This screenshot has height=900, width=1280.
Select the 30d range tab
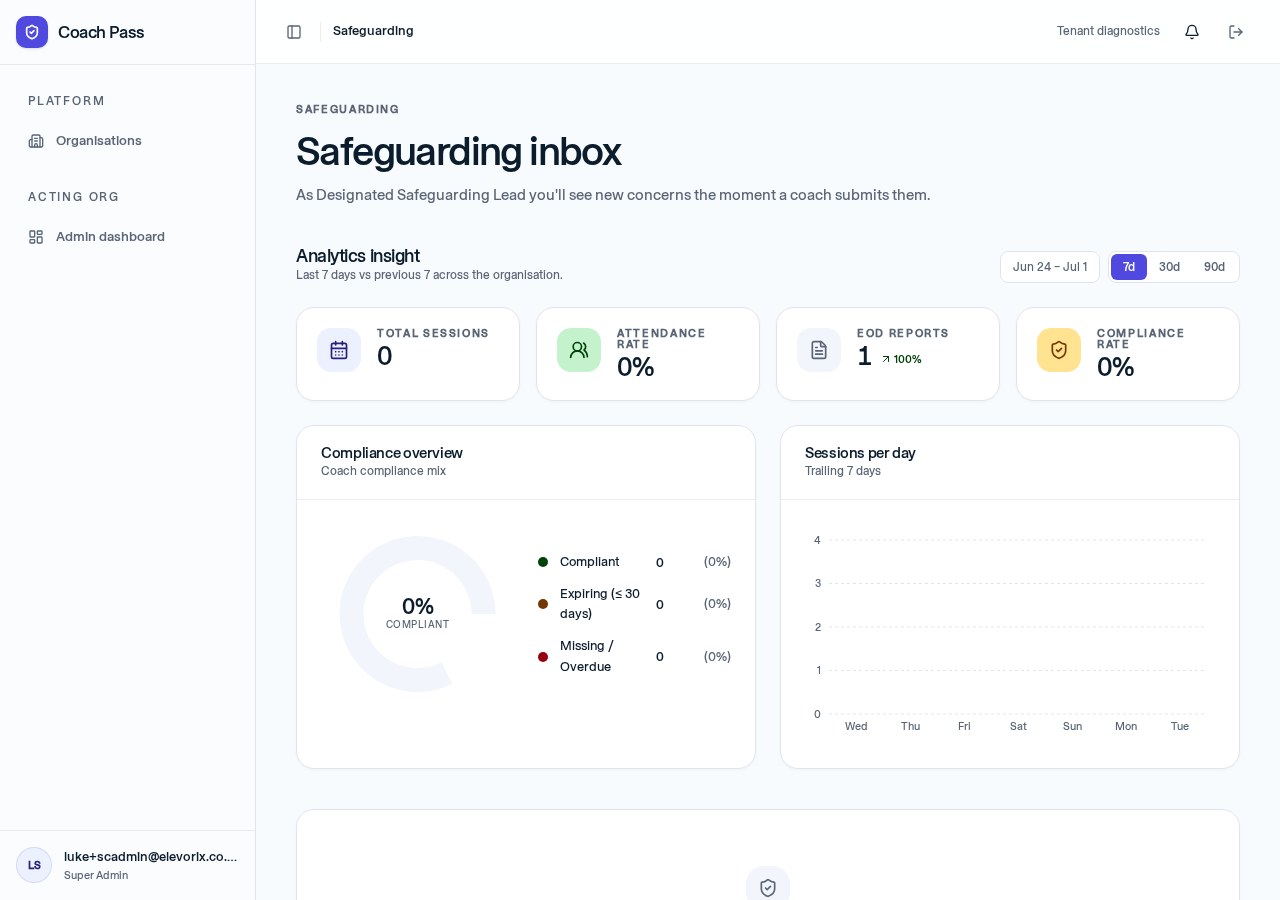click(1169, 267)
